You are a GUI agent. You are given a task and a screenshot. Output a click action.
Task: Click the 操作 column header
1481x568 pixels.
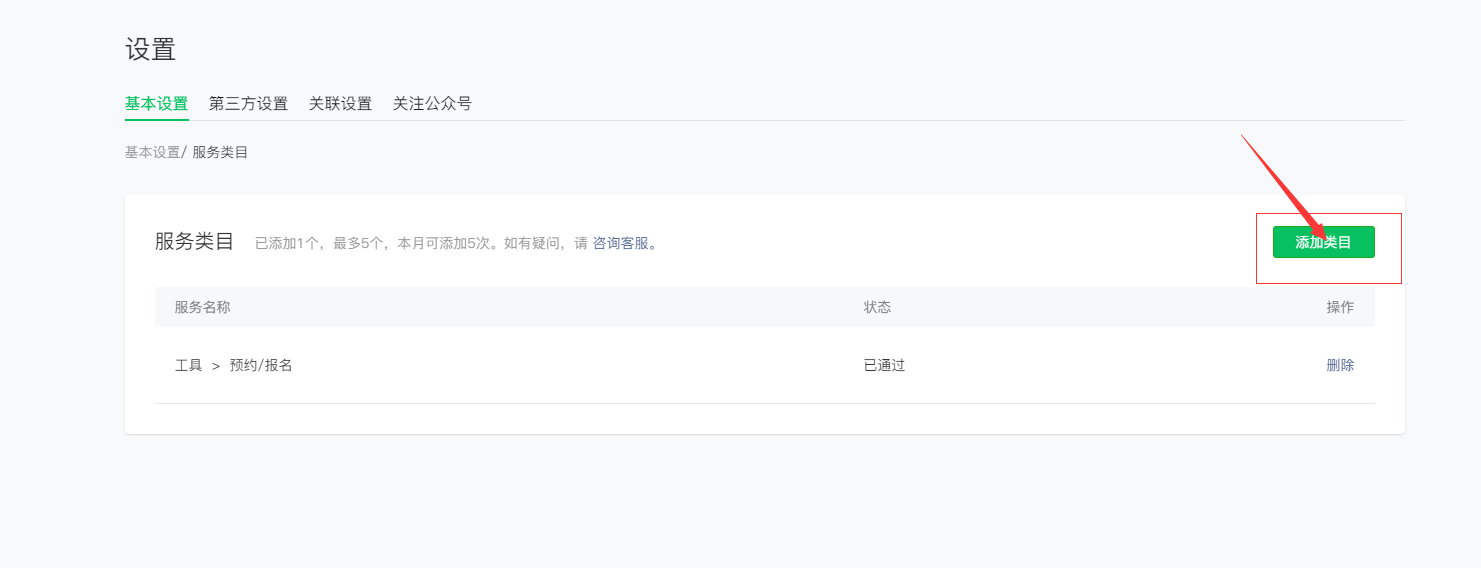coord(1340,307)
